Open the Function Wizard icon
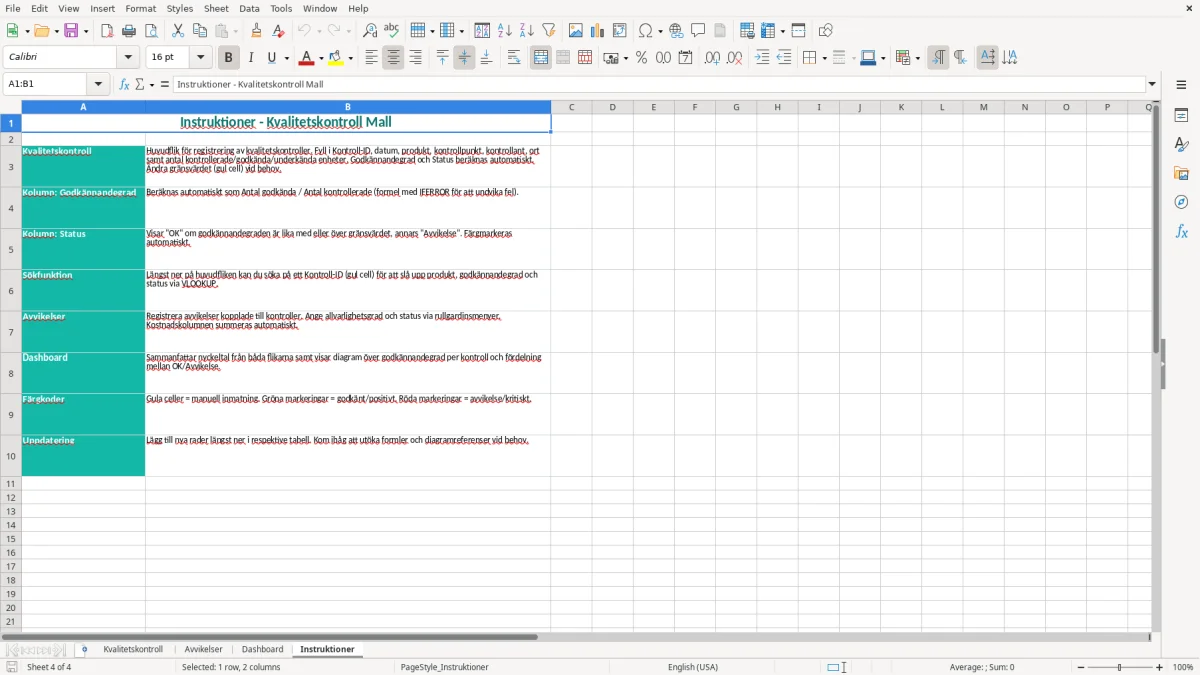The width and height of the screenshot is (1200, 675). pyautogui.click(x=124, y=84)
